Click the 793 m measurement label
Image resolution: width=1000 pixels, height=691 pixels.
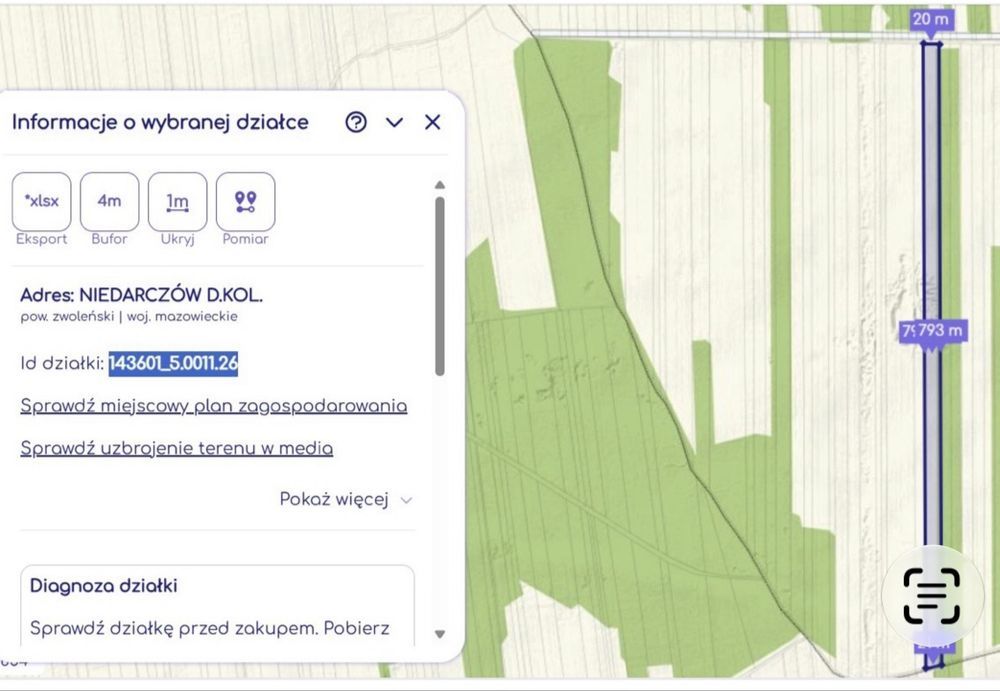939,331
